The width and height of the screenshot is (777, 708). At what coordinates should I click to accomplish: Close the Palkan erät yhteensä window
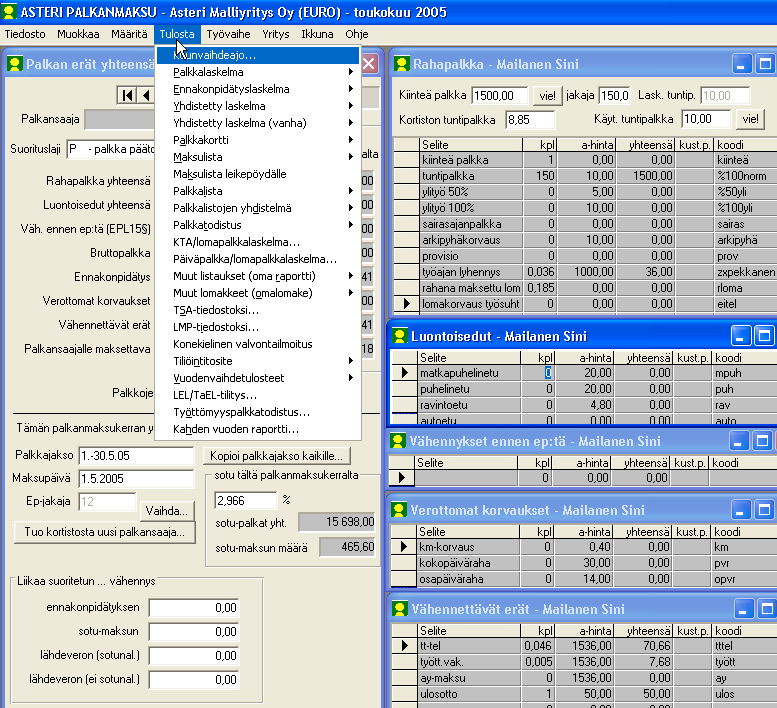369,64
